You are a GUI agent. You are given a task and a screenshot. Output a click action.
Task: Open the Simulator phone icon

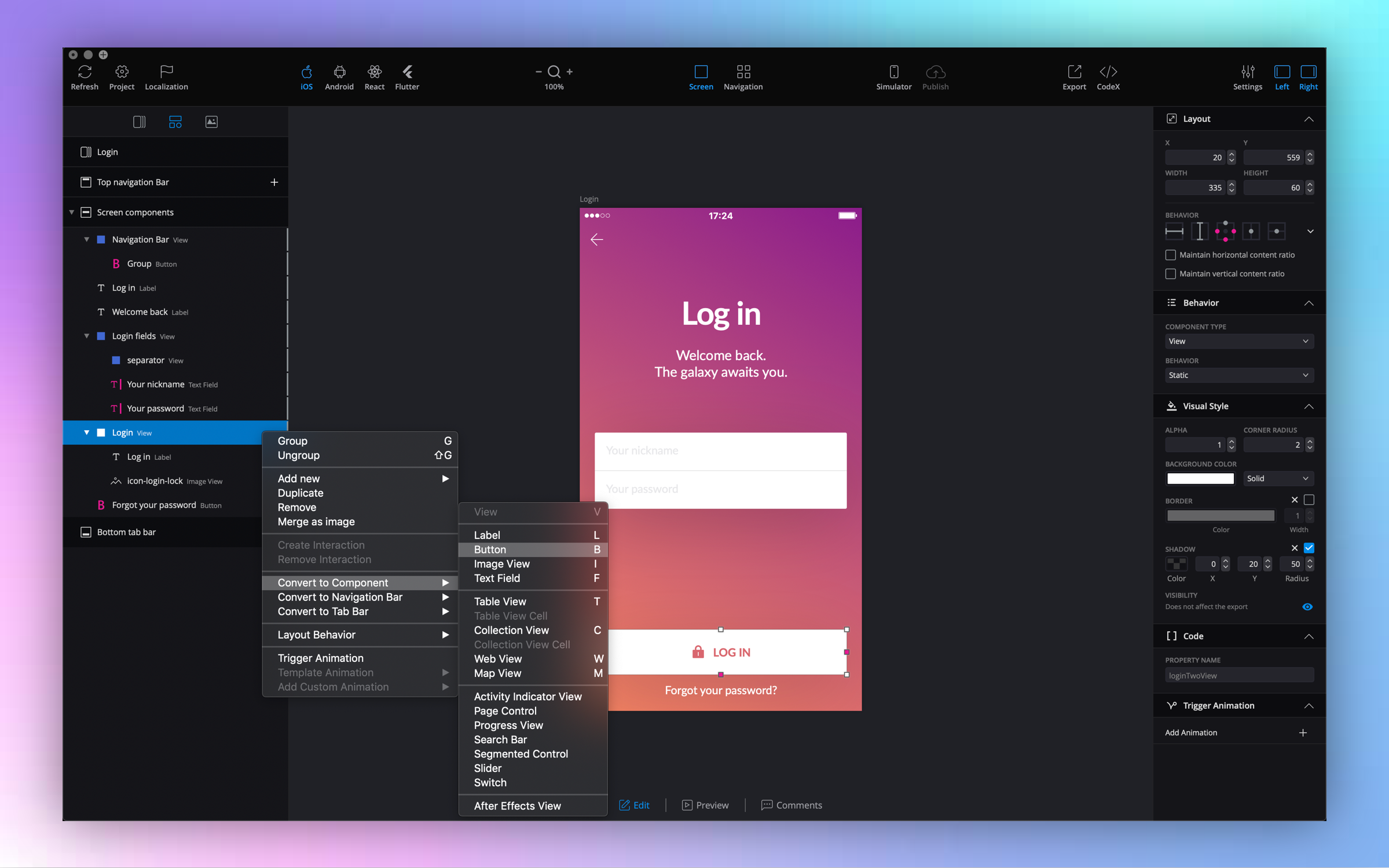(x=893, y=72)
